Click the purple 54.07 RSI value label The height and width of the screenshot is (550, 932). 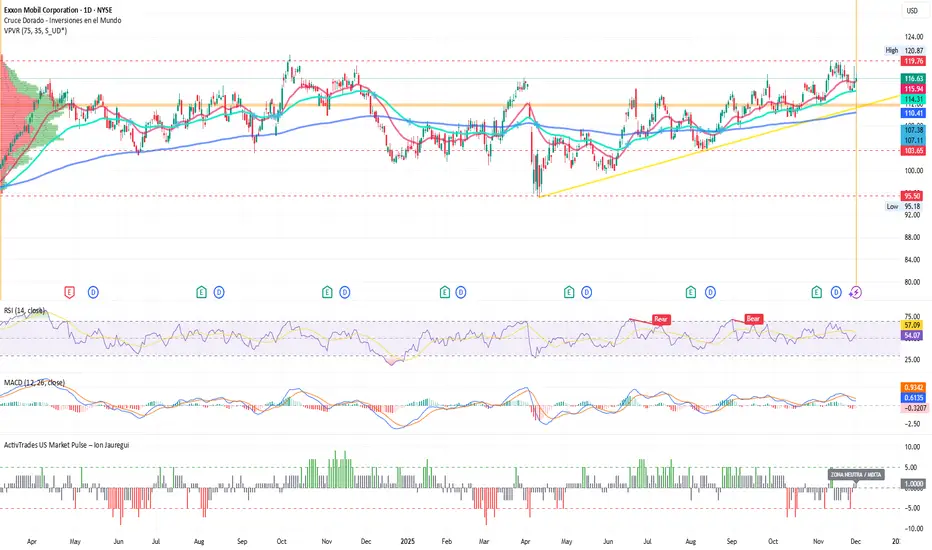(912, 336)
